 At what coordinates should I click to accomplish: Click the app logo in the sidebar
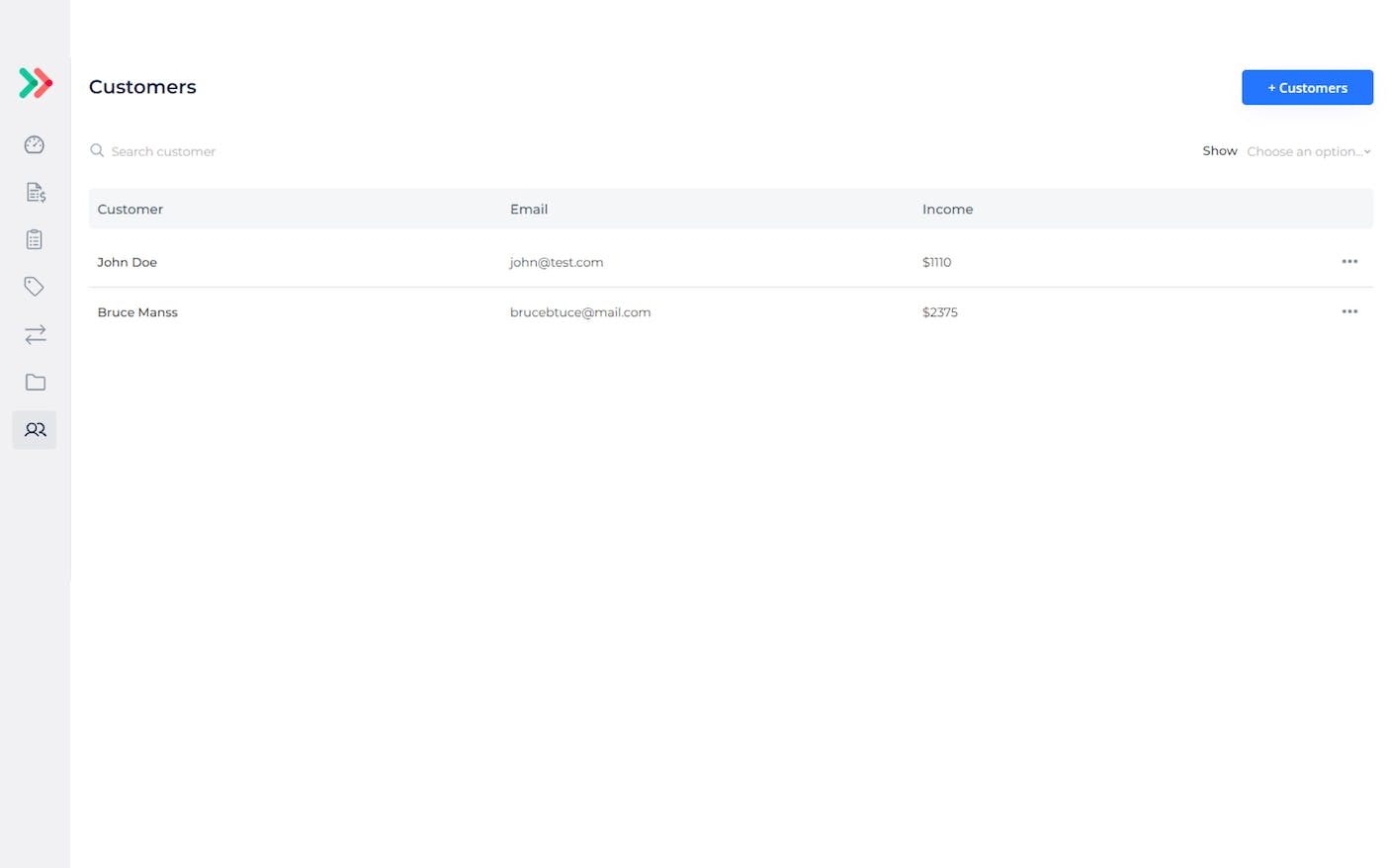36,83
